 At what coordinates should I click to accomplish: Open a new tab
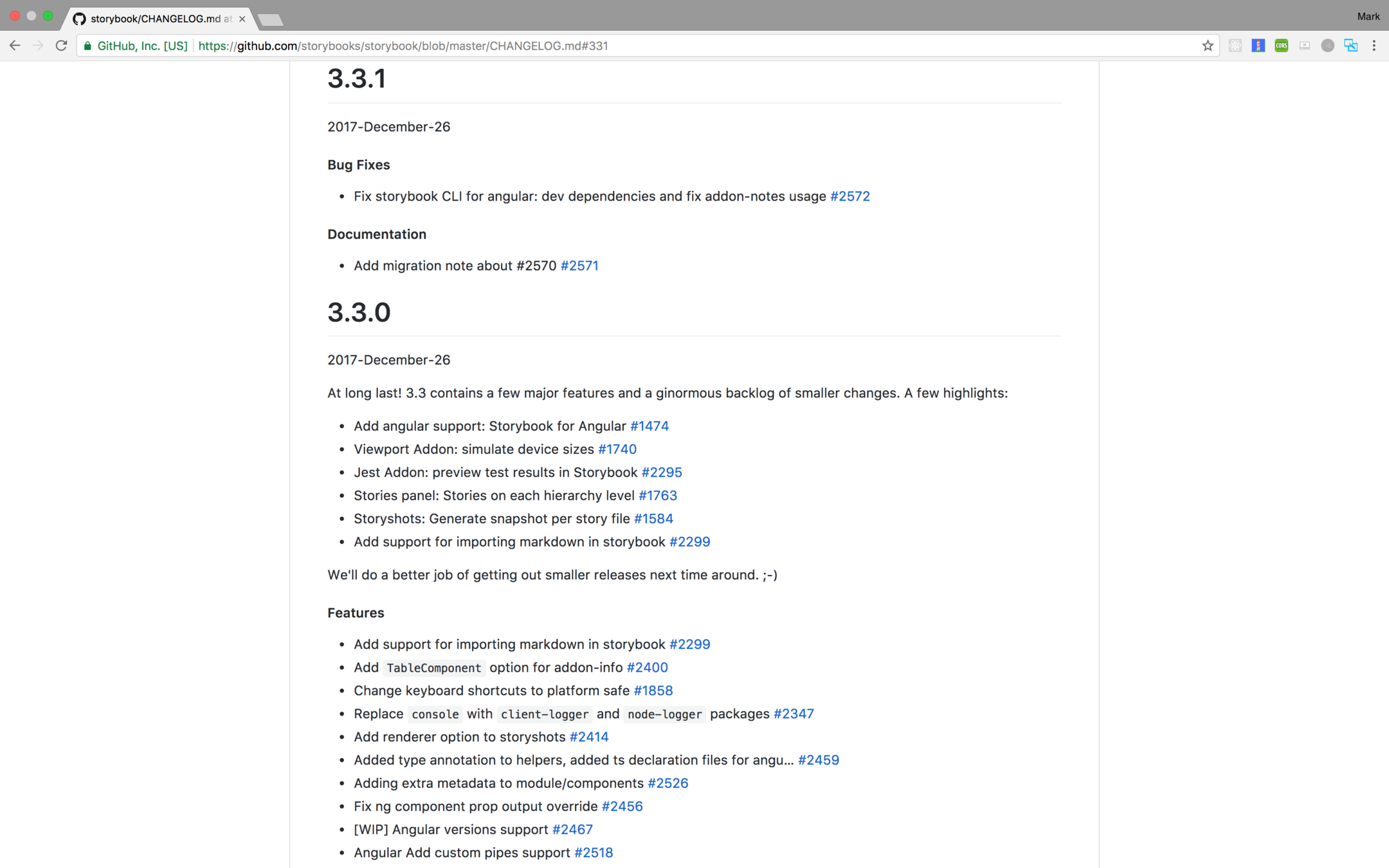270,20
